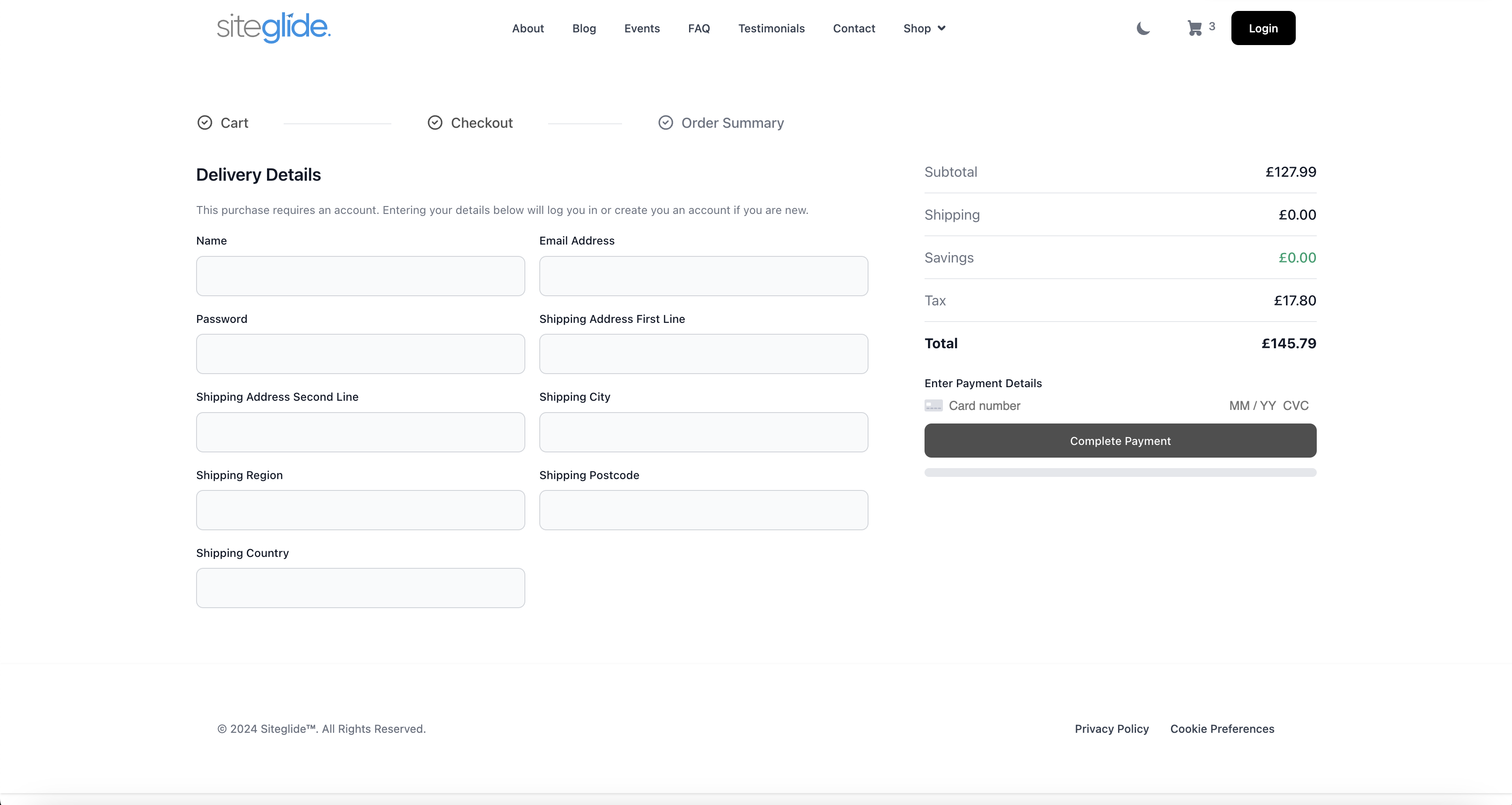Expand the Shop dropdown menu

(924, 28)
